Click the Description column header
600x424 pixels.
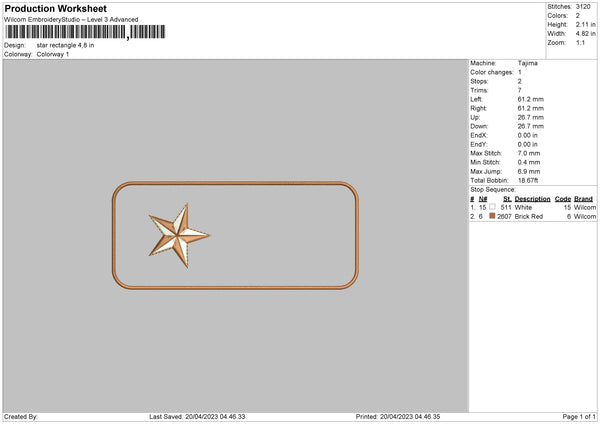(x=532, y=199)
